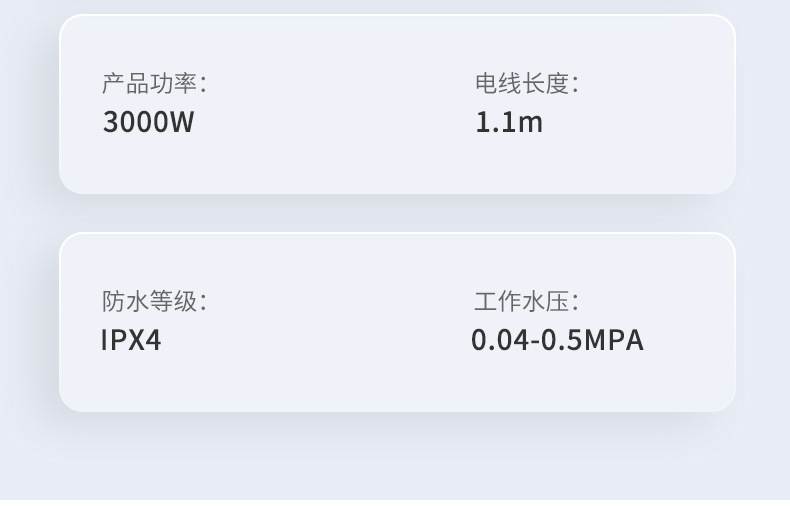Select the 0.04-0.5MPA pressure value
The height and width of the screenshot is (506, 790).
click(x=557, y=340)
